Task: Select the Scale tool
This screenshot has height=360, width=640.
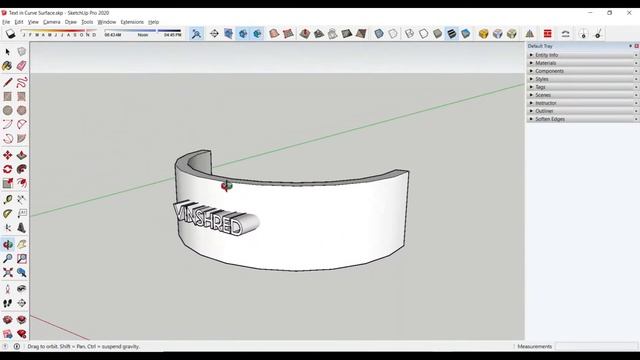Action: [x=7, y=183]
